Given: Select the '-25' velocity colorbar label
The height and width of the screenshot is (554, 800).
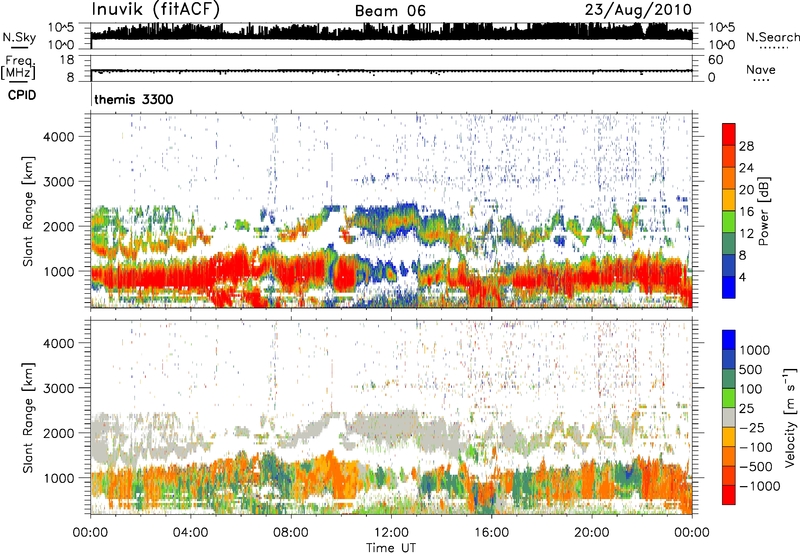Looking at the screenshot, I should [x=751, y=427].
